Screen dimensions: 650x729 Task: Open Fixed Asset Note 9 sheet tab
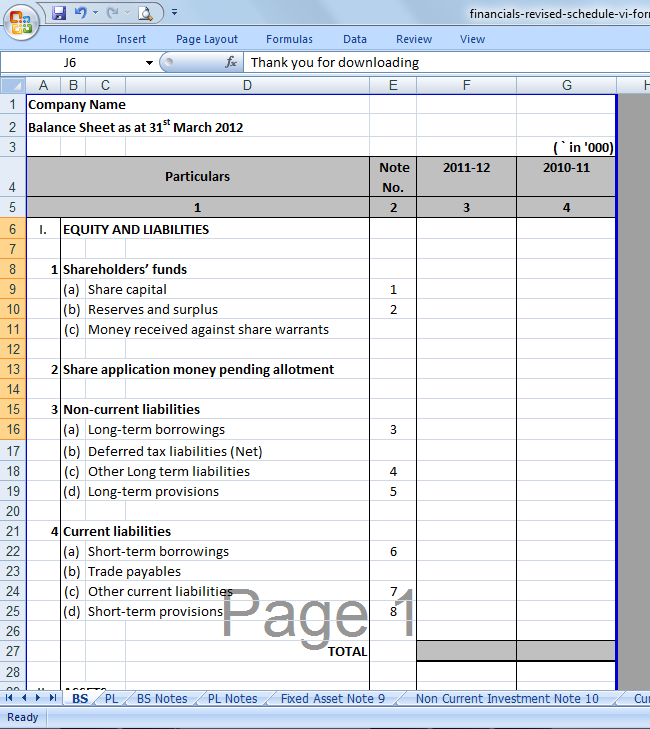(x=333, y=698)
